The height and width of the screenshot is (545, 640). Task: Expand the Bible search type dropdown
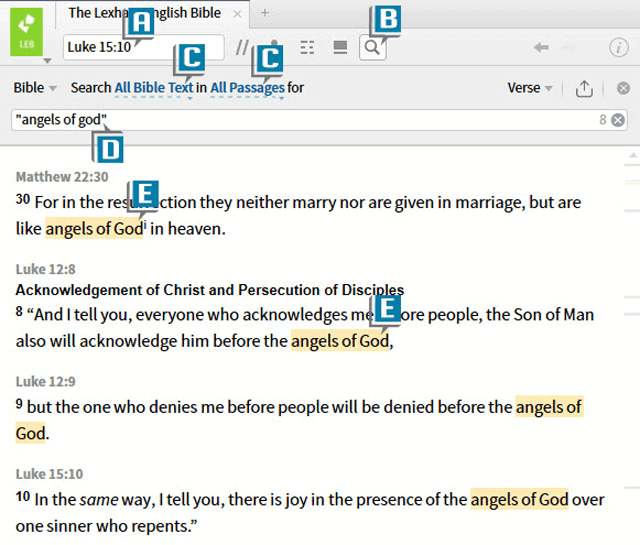[x=34, y=88]
